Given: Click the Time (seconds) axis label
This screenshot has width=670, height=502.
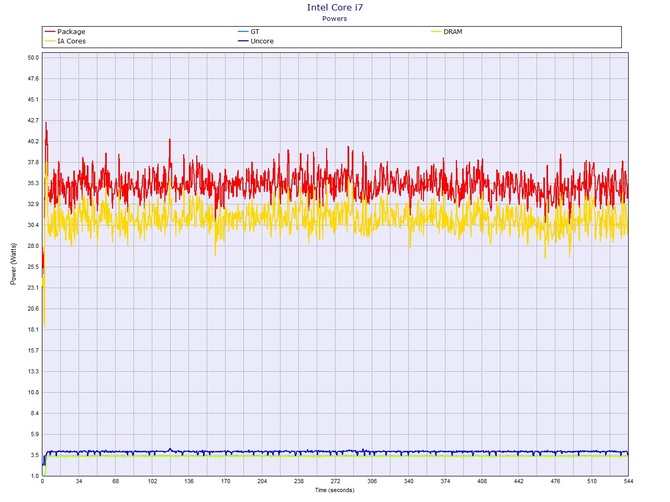Looking at the screenshot, I should coord(334,492).
